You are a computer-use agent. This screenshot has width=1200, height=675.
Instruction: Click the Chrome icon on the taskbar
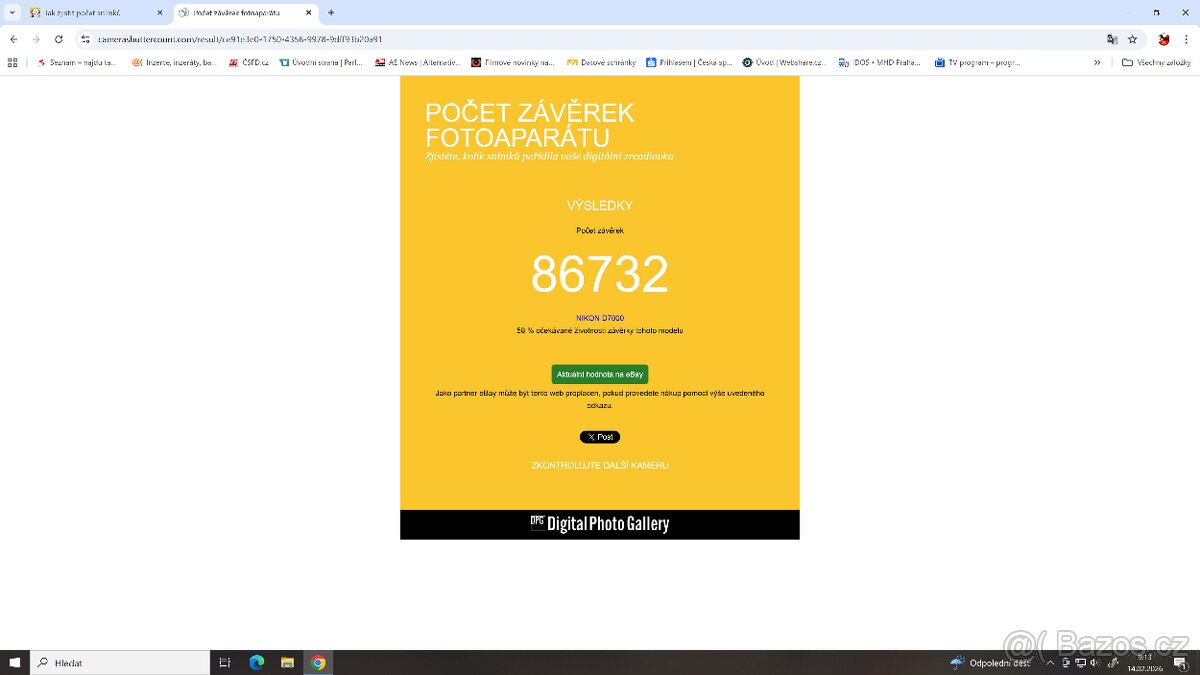318,662
